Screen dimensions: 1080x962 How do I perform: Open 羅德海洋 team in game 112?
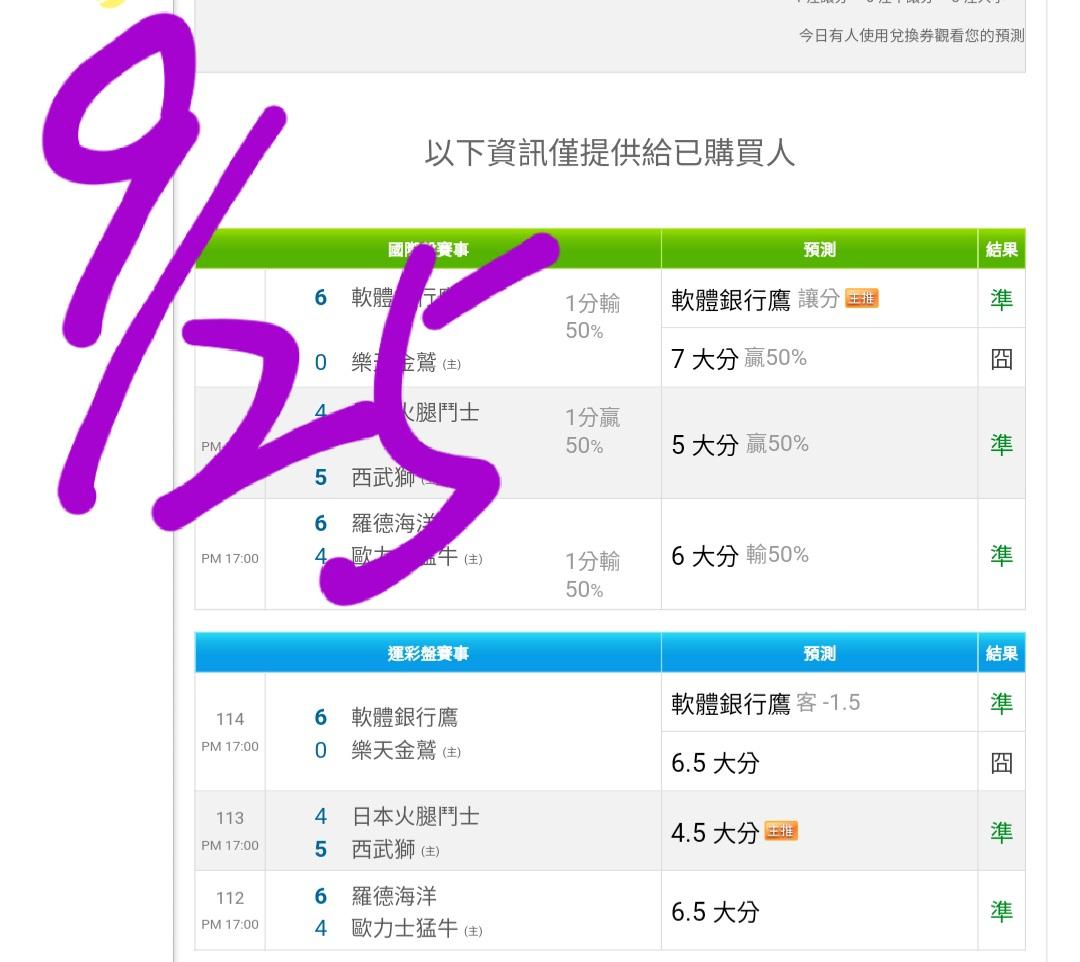click(394, 896)
